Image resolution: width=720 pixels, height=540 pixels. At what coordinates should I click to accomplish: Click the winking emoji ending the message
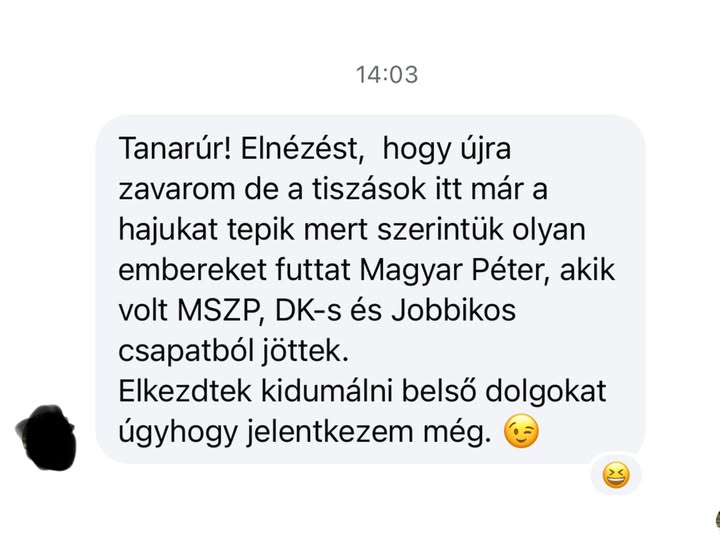point(521,431)
